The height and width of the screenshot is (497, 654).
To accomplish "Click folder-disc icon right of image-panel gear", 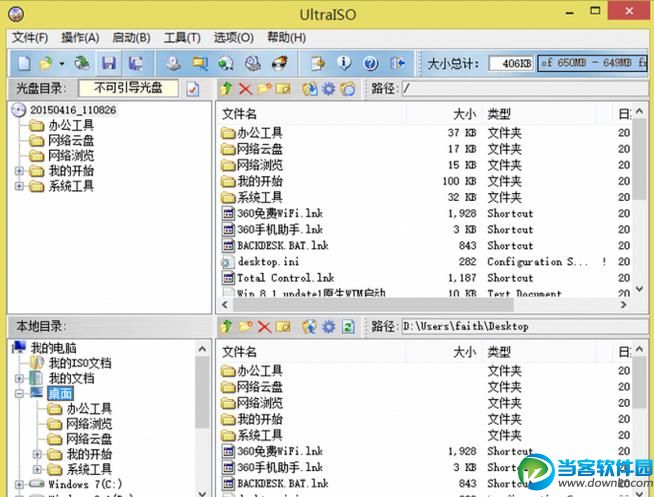I will (347, 89).
